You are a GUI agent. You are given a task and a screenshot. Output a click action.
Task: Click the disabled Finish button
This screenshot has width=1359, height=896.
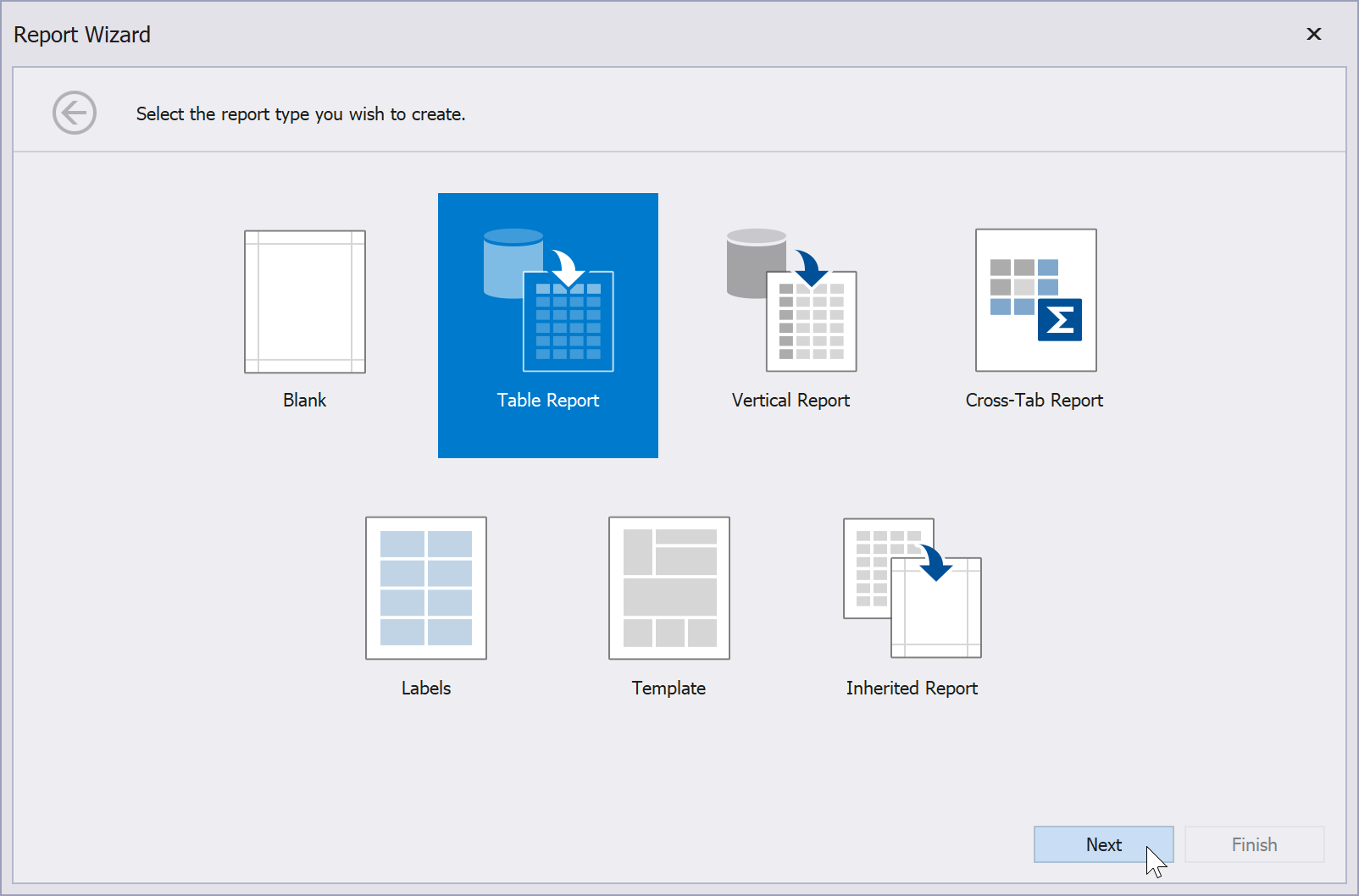[x=1254, y=844]
